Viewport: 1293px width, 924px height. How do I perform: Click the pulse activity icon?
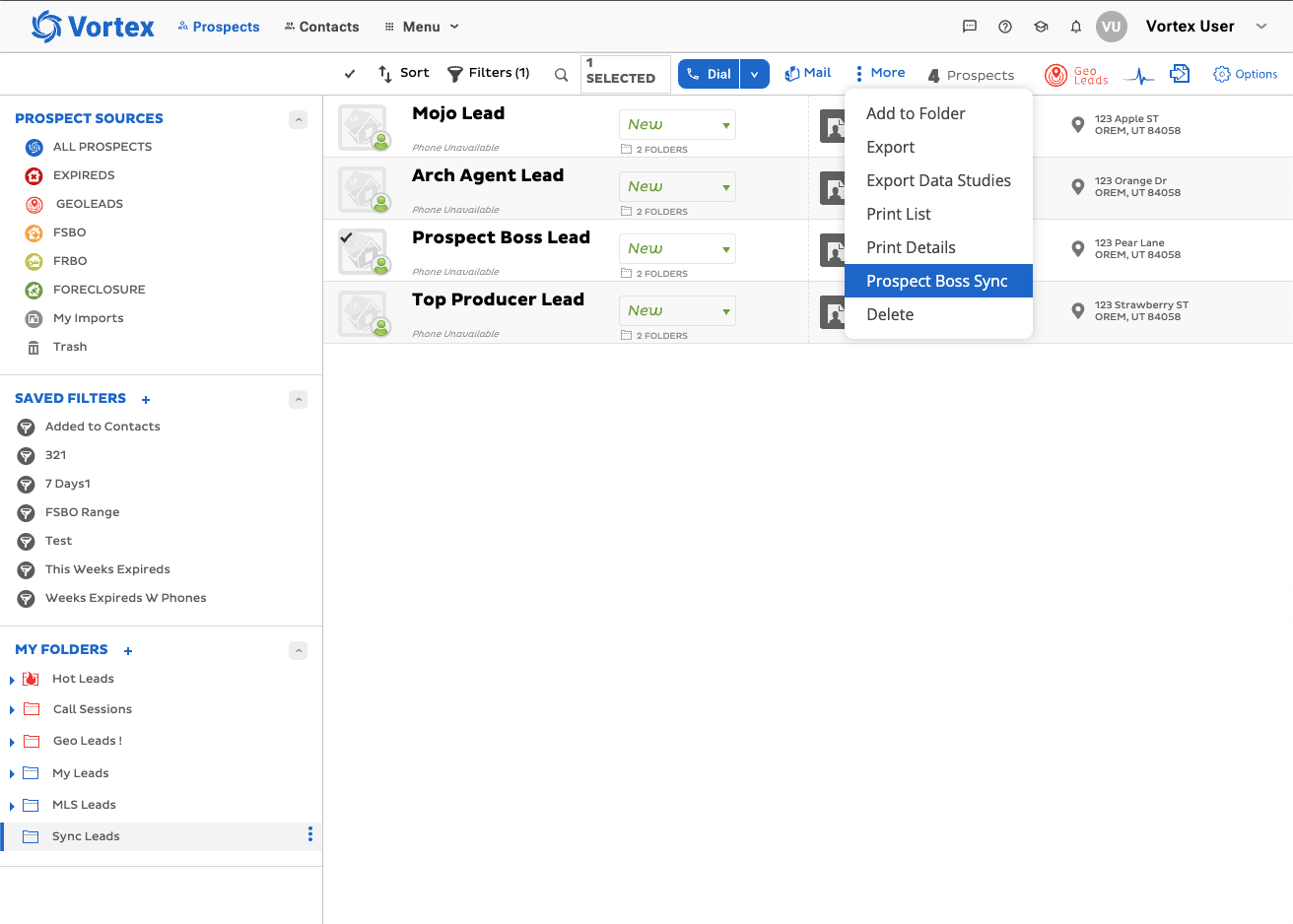tap(1139, 75)
